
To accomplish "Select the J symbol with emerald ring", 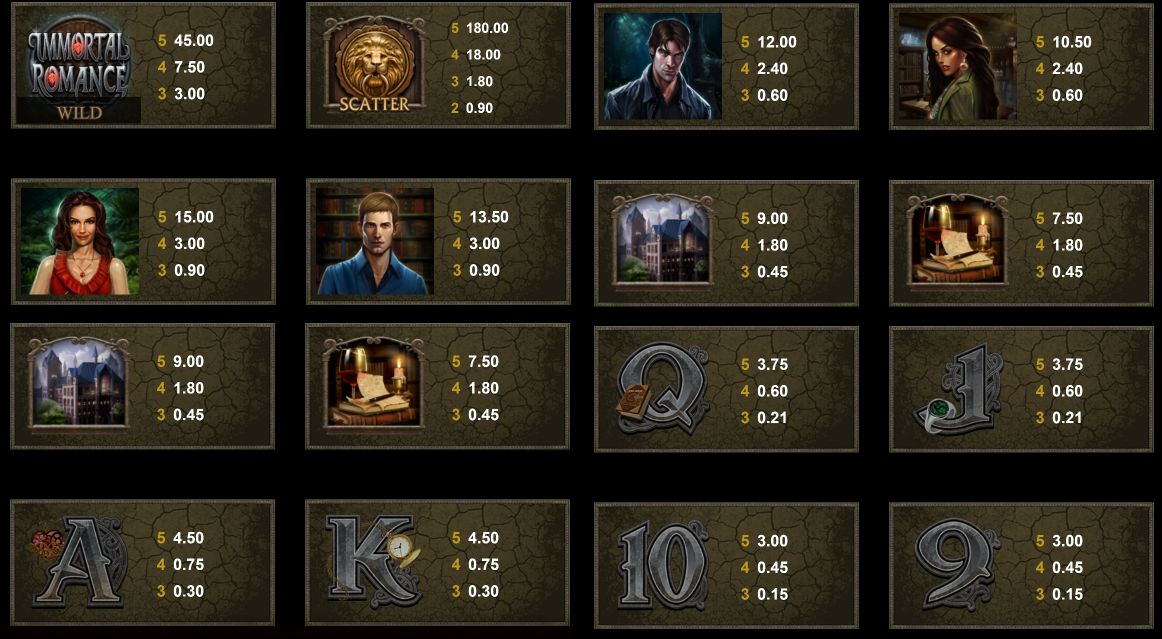I will (958, 389).
